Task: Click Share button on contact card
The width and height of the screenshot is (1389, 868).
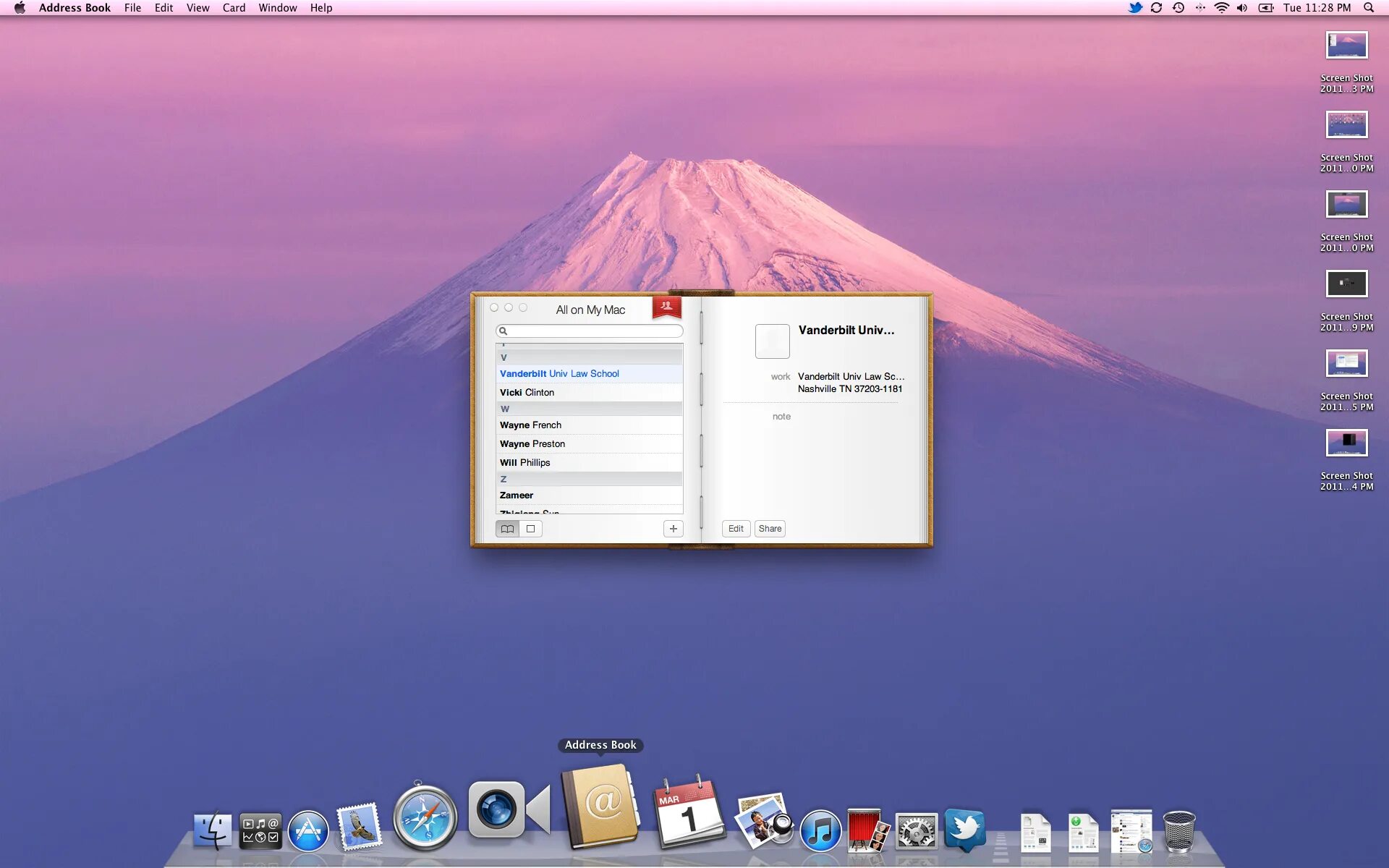Action: pyautogui.click(x=770, y=529)
